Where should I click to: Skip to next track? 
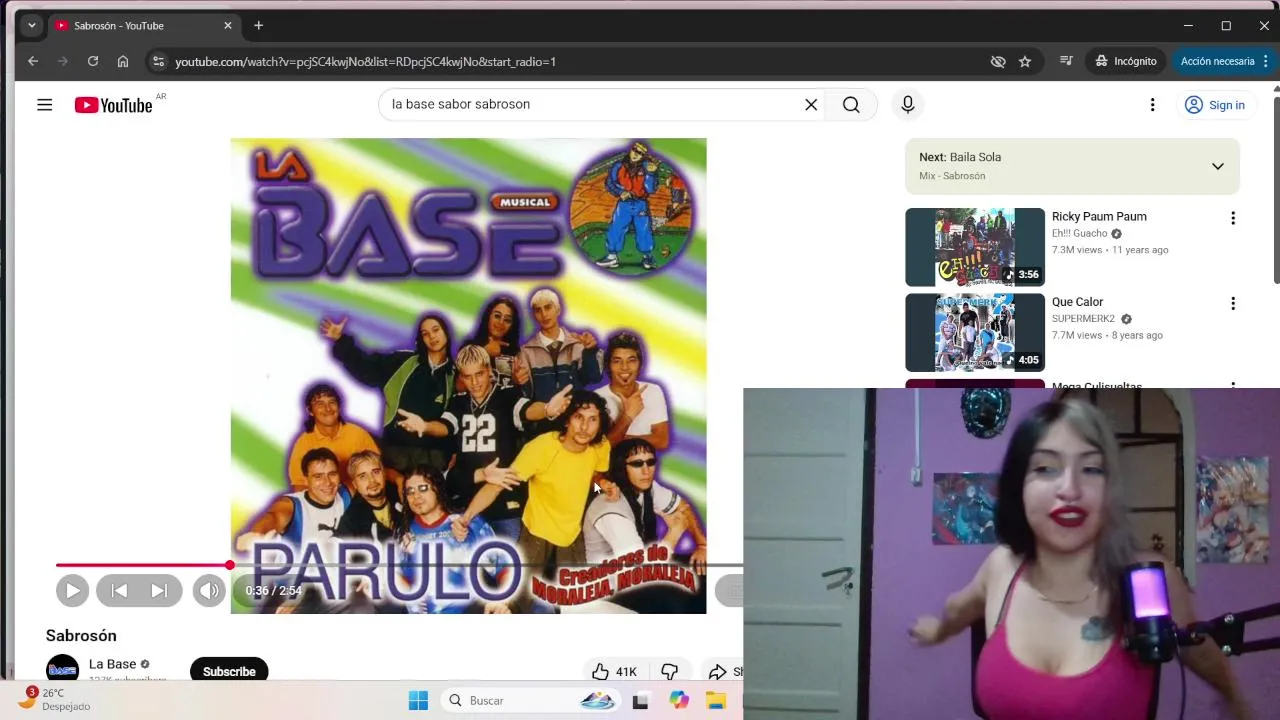point(160,590)
